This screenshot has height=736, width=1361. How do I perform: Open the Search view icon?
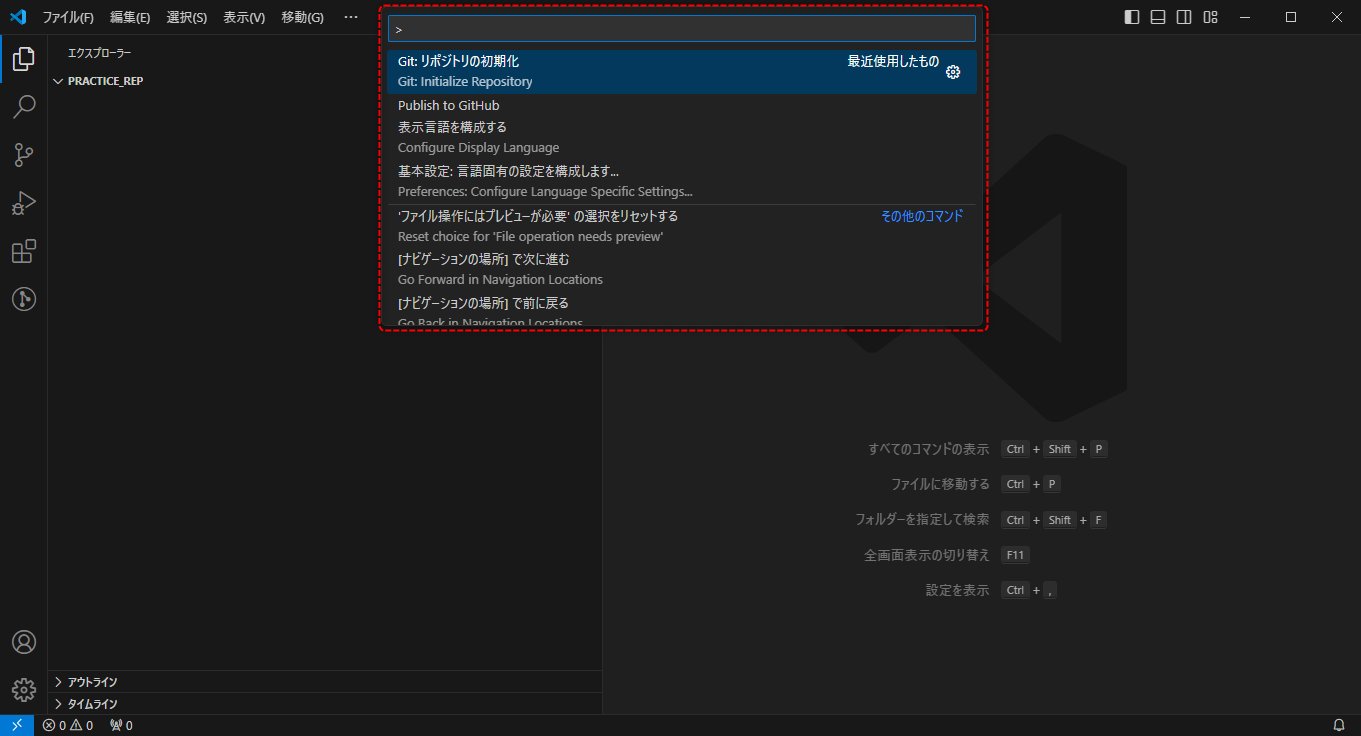click(24, 107)
